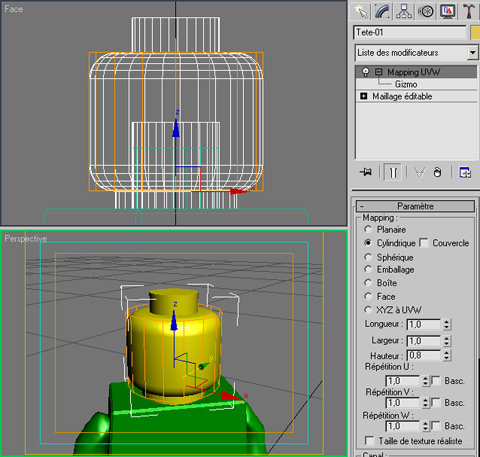Click Remove Modifier trash icon
This screenshot has width=480, height=457.
[x=437, y=172]
